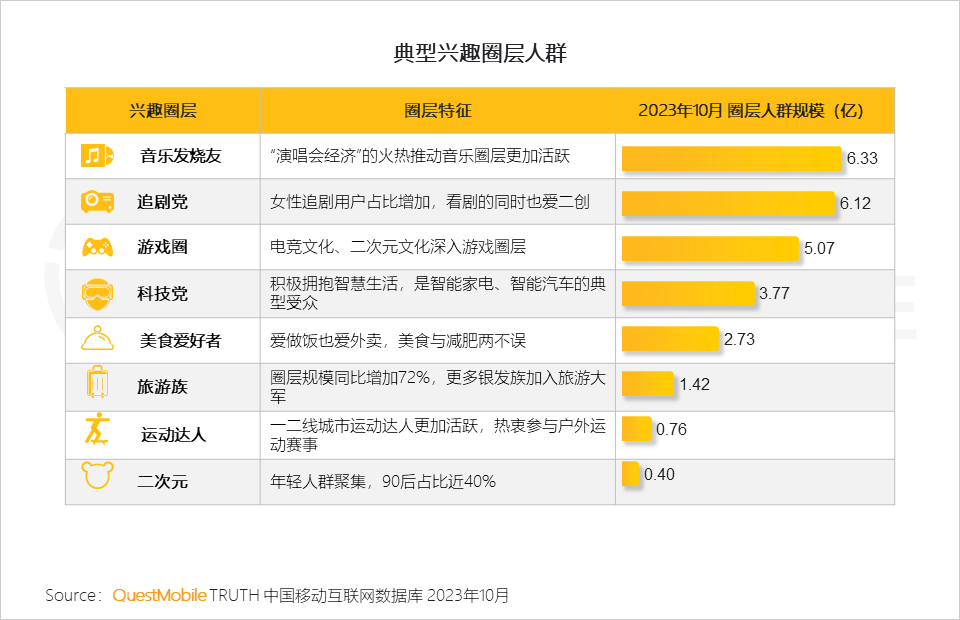This screenshot has height=620, width=960.
Task: Click the 旅游族 row label
Action: pos(162,386)
